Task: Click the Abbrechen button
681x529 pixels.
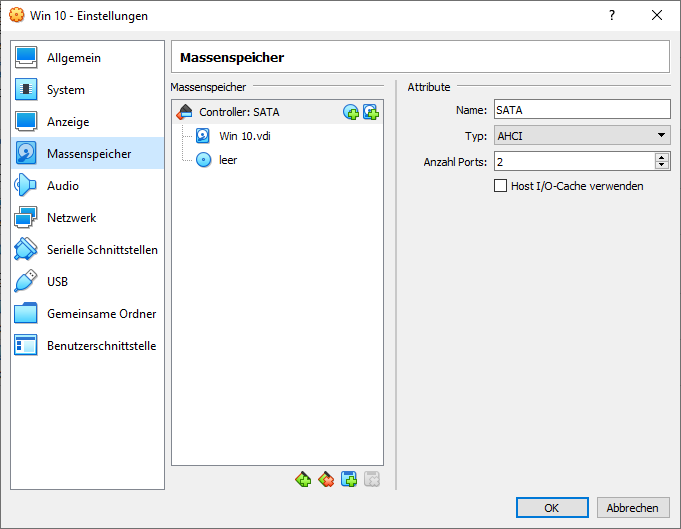Action: 633,507
